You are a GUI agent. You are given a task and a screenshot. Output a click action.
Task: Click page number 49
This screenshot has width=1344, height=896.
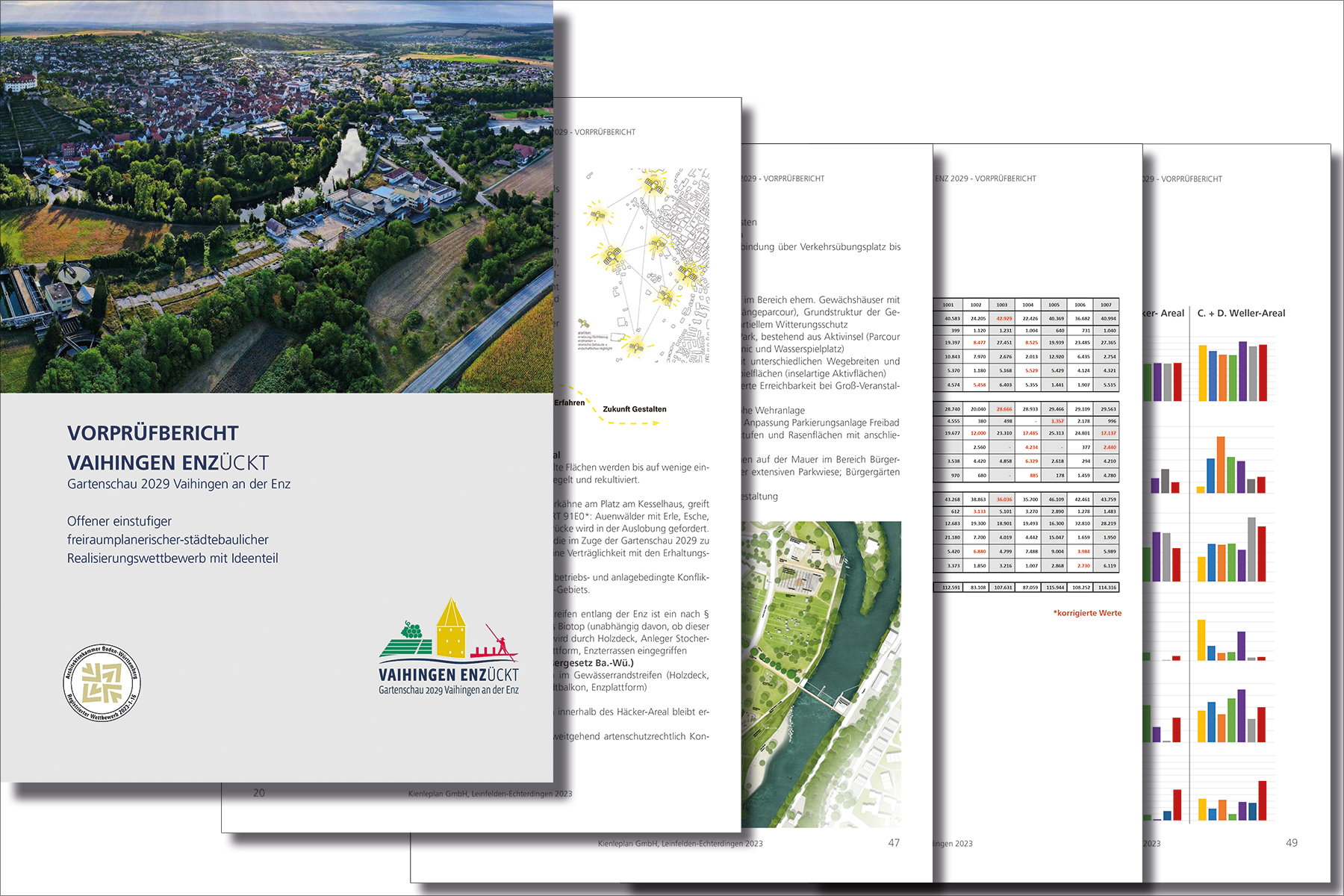click(x=1291, y=842)
